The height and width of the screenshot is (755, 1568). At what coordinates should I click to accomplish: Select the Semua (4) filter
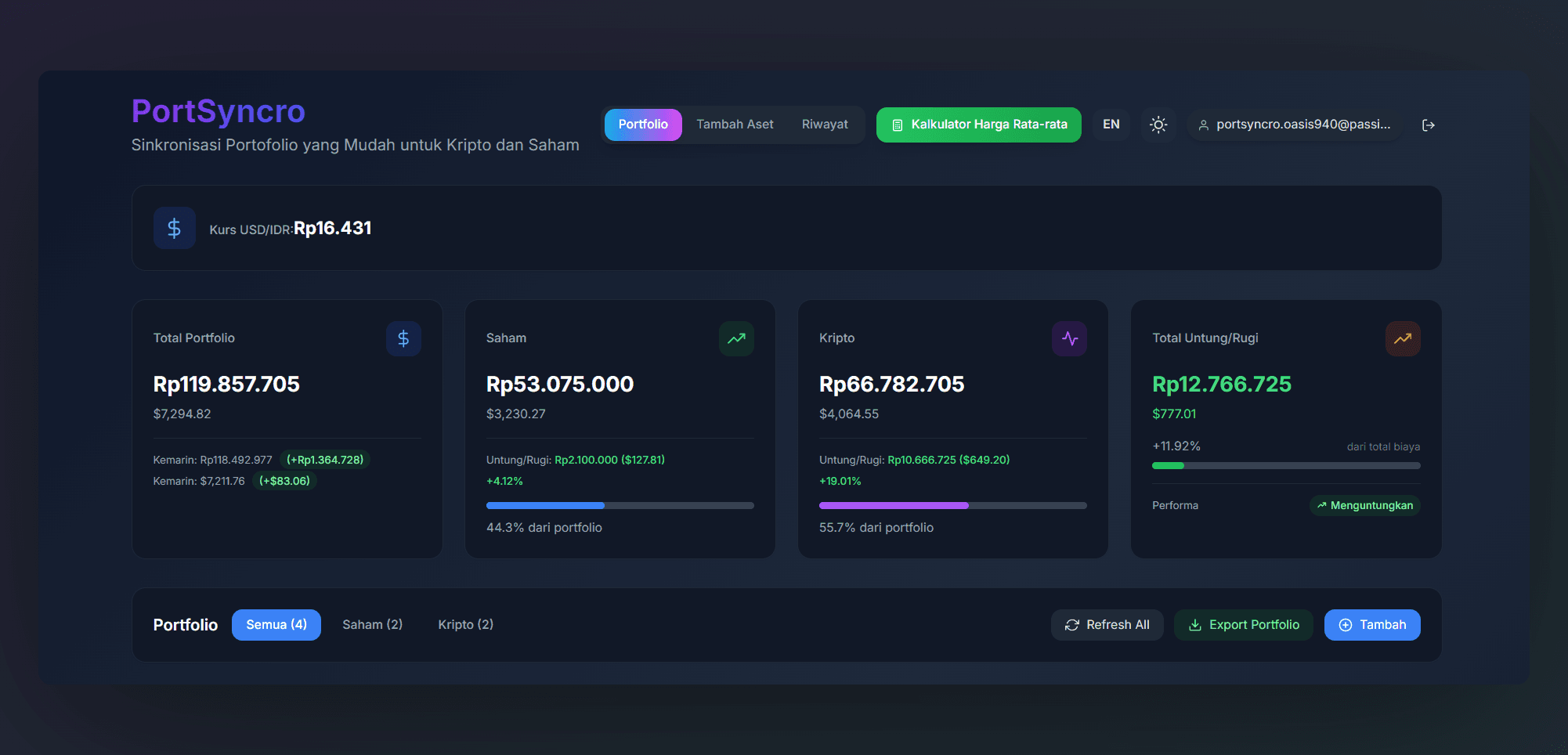[276, 625]
